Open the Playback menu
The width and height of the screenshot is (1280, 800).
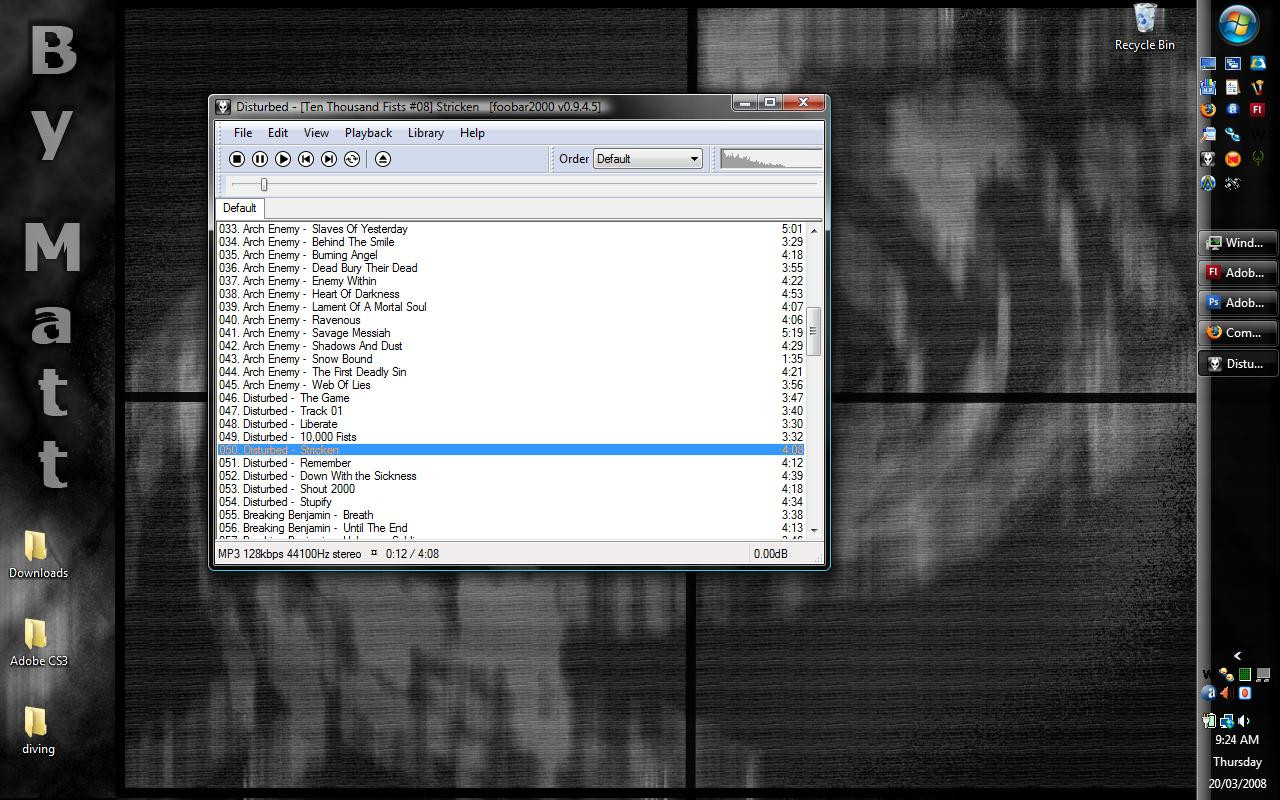click(368, 133)
